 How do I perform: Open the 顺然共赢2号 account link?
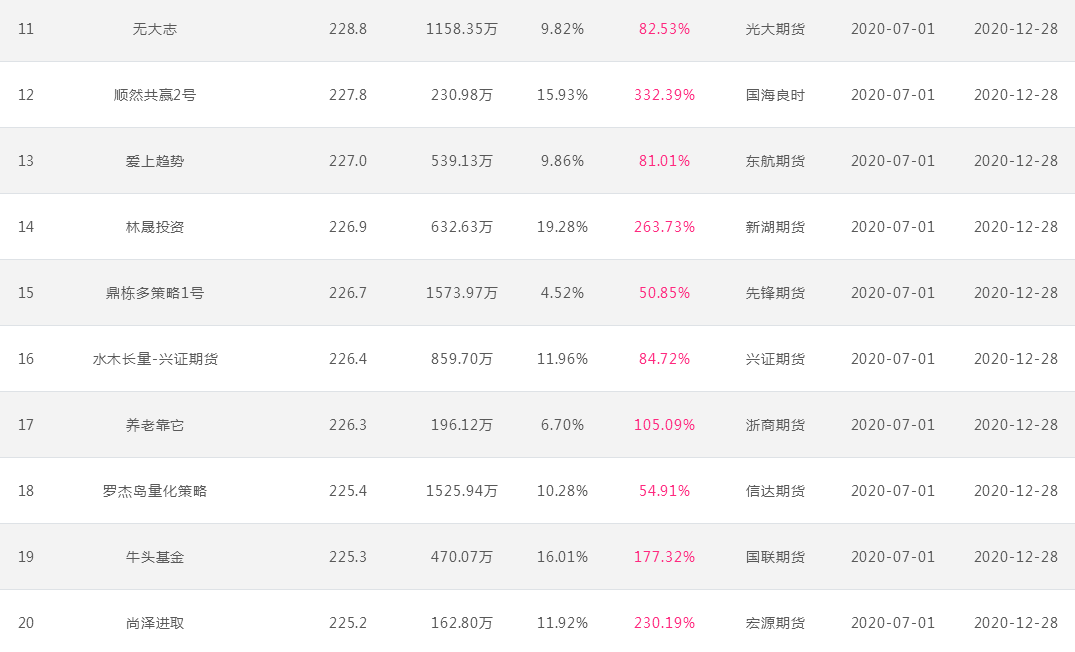(x=155, y=95)
